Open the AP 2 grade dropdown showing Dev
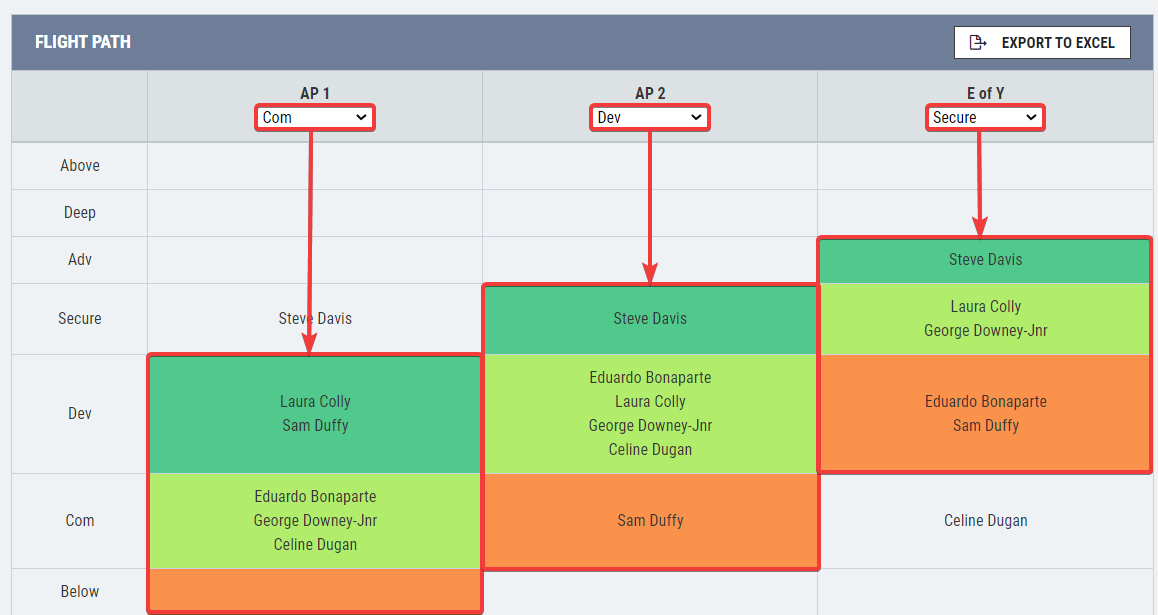The image size is (1158, 615). point(650,117)
